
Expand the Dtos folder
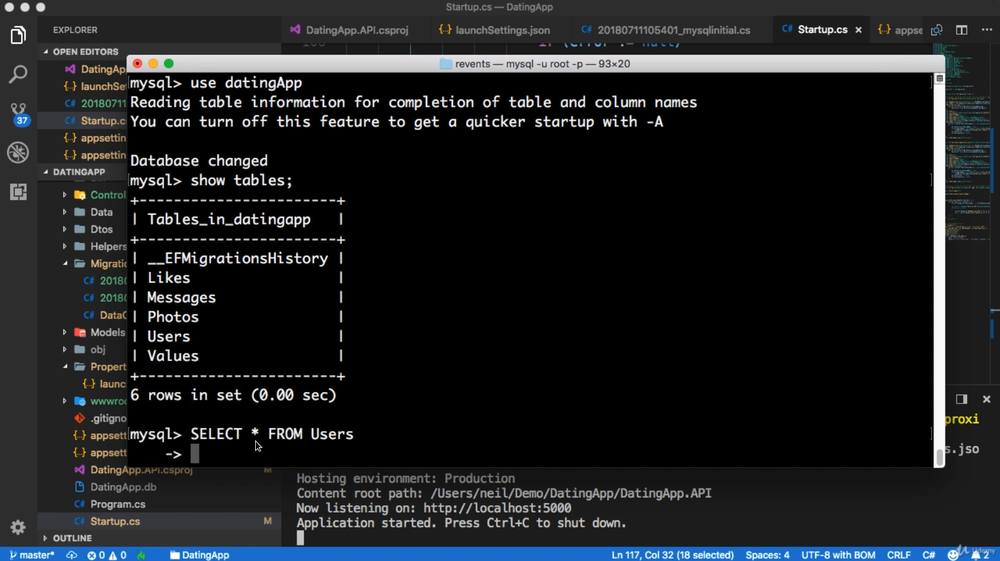tap(92, 230)
